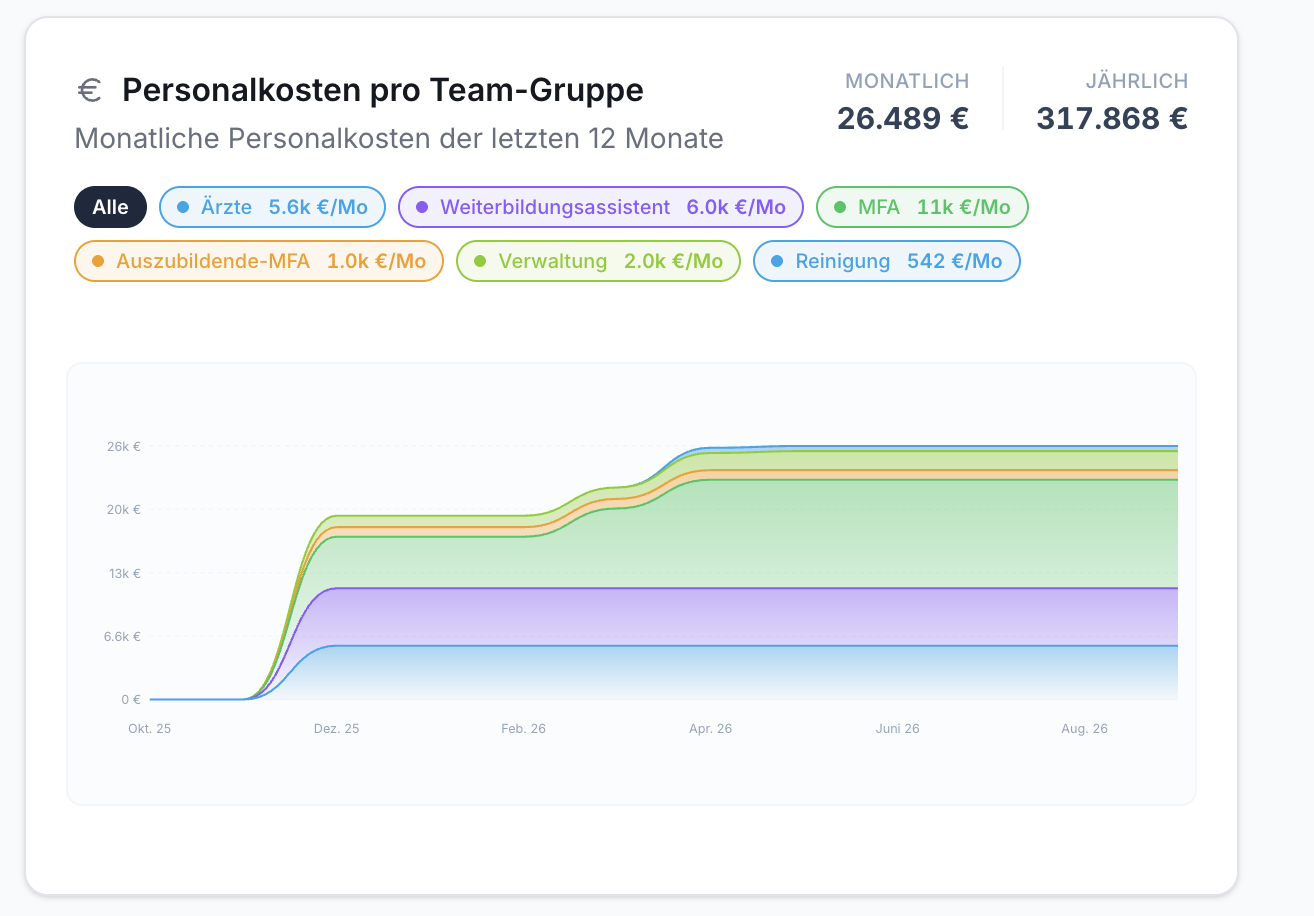Toggle the Verwaltung 2.0k €/Mo filter

[x=598, y=261]
